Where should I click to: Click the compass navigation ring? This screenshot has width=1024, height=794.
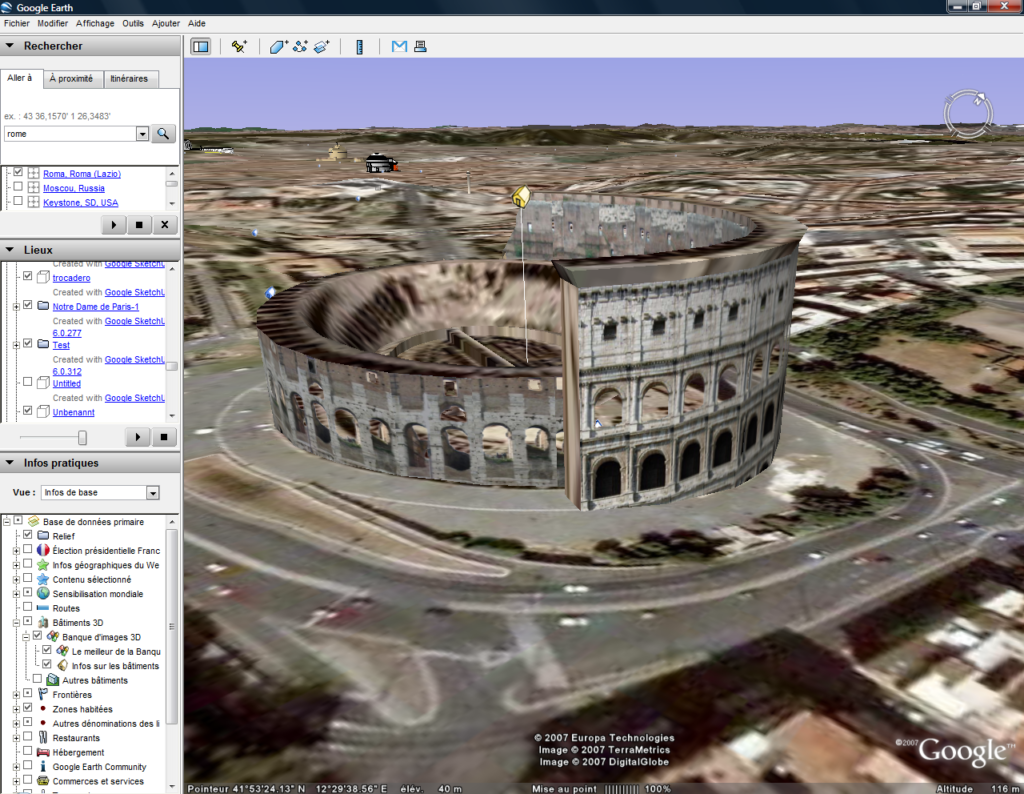pos(968,114)
